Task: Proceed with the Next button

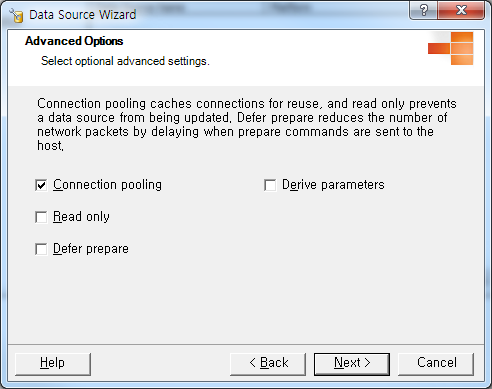Action: coord(352,364)
